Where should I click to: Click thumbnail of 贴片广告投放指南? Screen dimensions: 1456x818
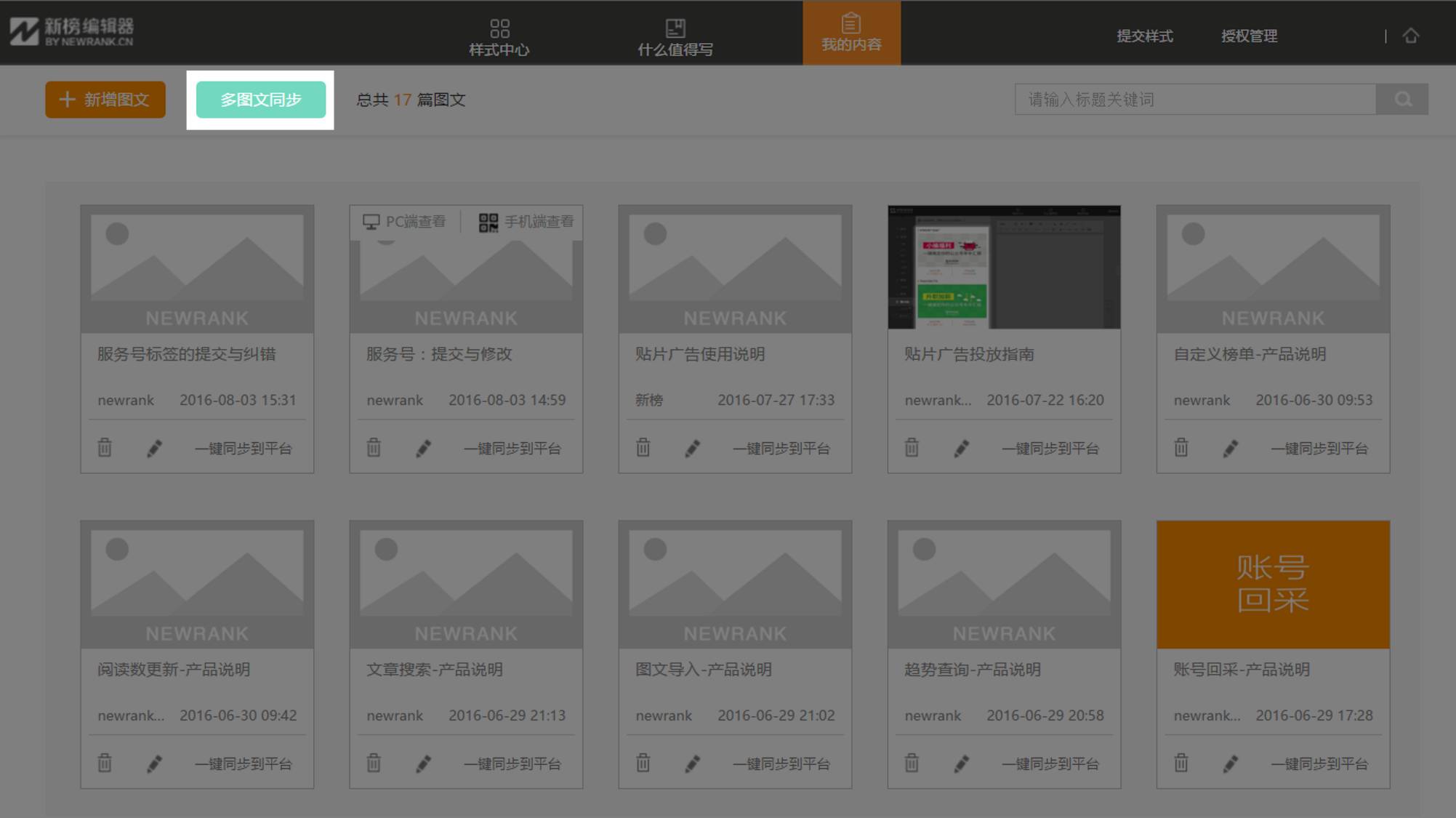point(1003,267)
